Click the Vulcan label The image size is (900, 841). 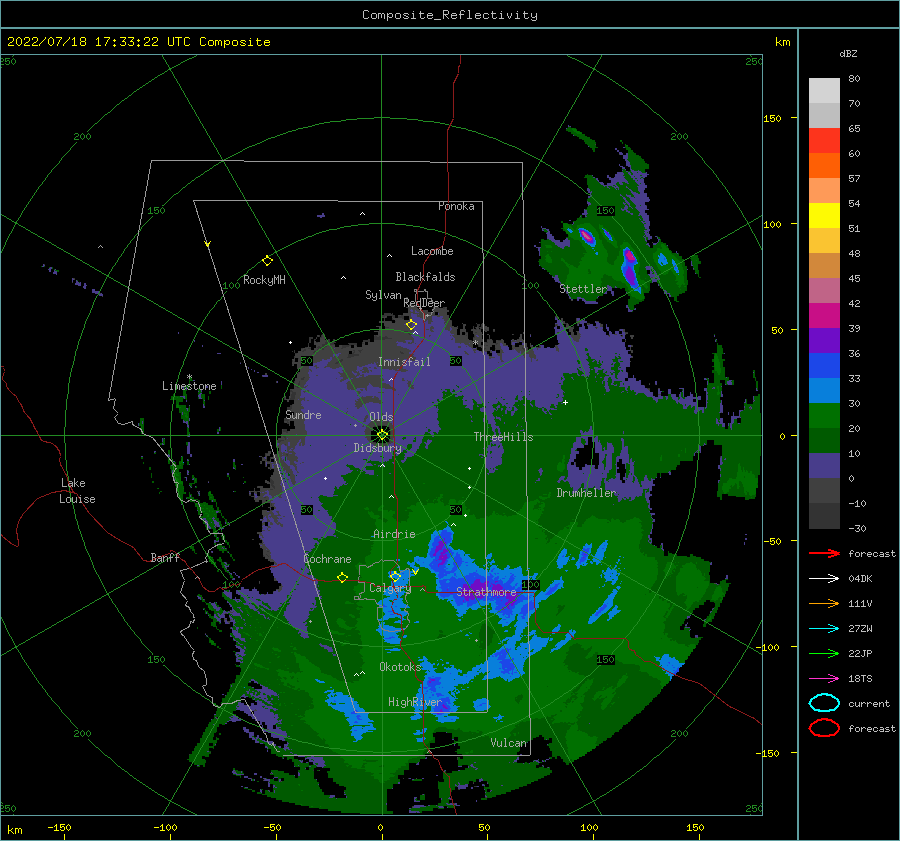[508, 743]
